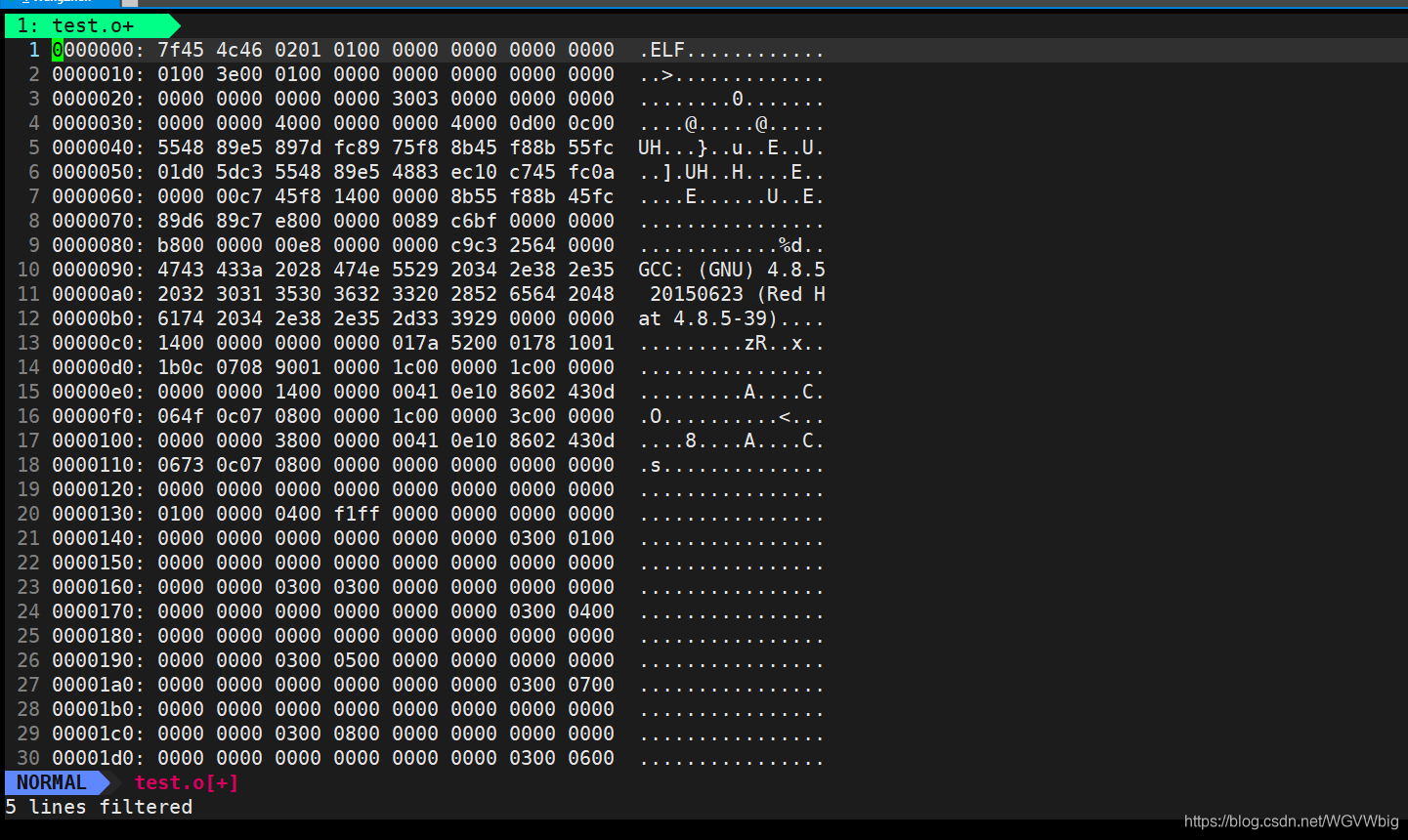Viewport: 1408px width, 840px height.
Task: Click hex value '0600' on line 30
Action: pyautogui.click(x=591, y=758)
